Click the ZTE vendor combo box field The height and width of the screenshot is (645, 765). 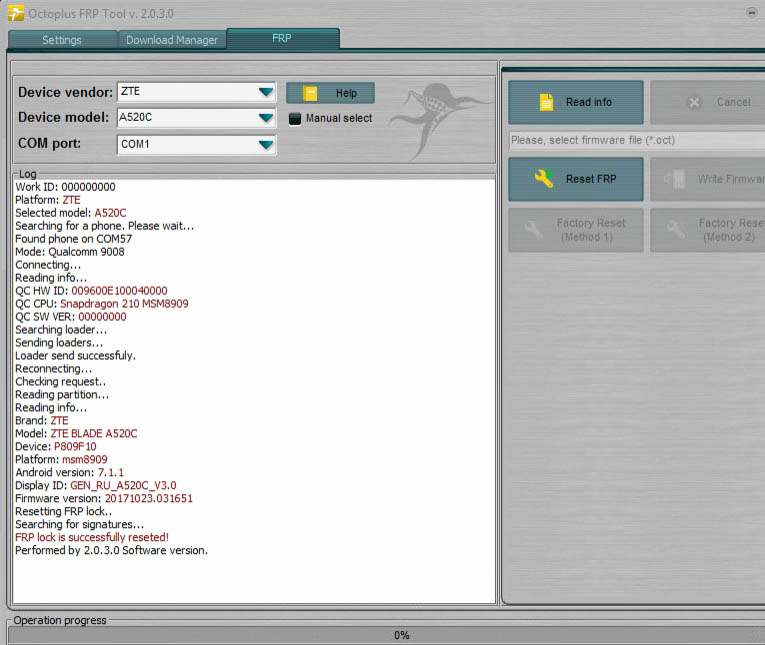pyautogui.click(x=197, y=92)
